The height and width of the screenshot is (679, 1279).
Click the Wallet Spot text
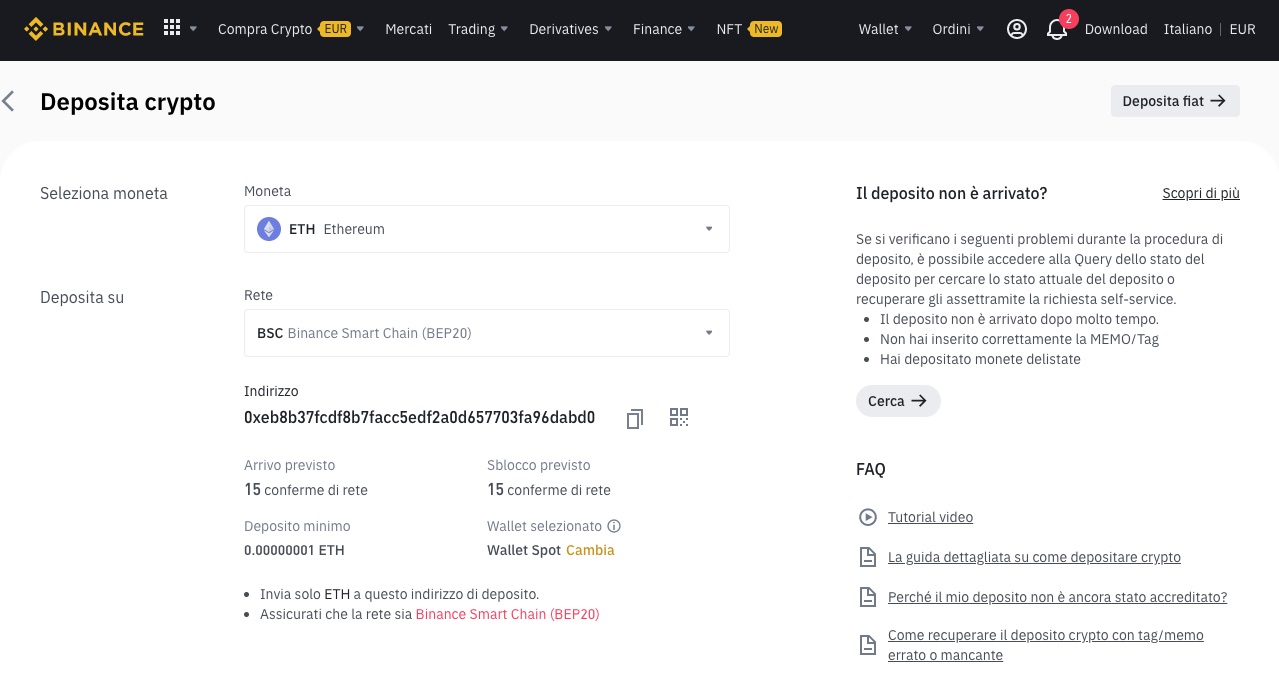tap(524, 550)
